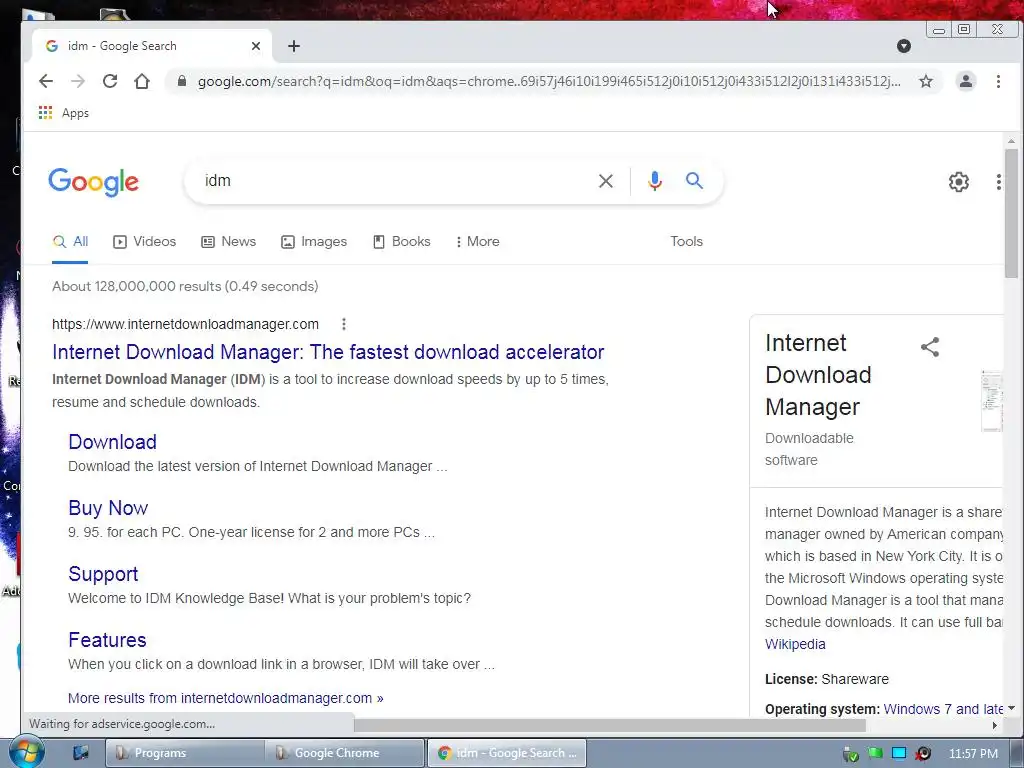Open a new tab with the plus button
The width and height of the screenshot is (1024, 768).
click(x=294, y=46)
